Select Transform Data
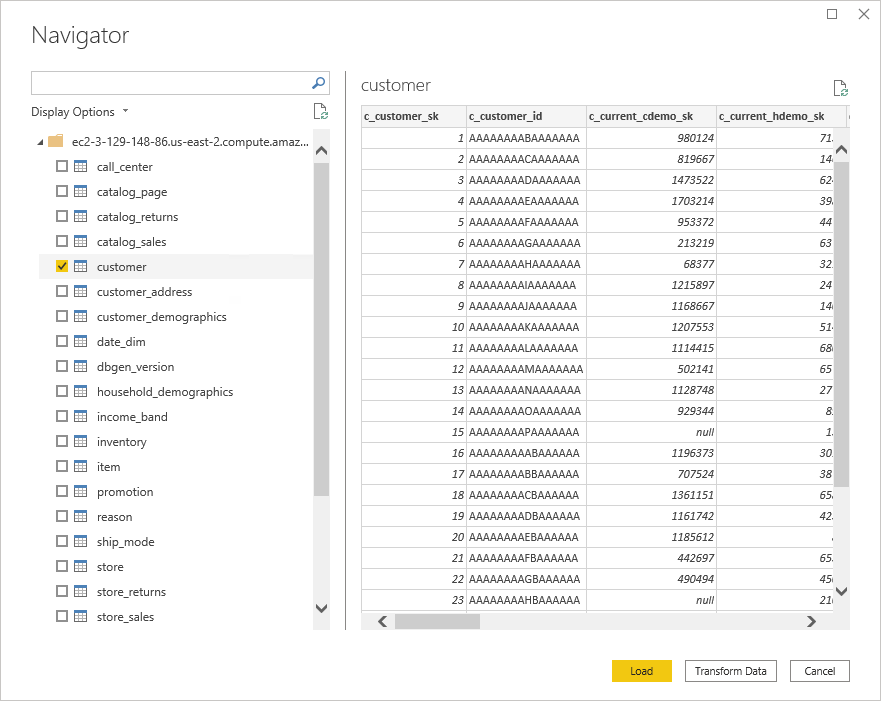Screen dimensions: 881x701 click(730, 671)
